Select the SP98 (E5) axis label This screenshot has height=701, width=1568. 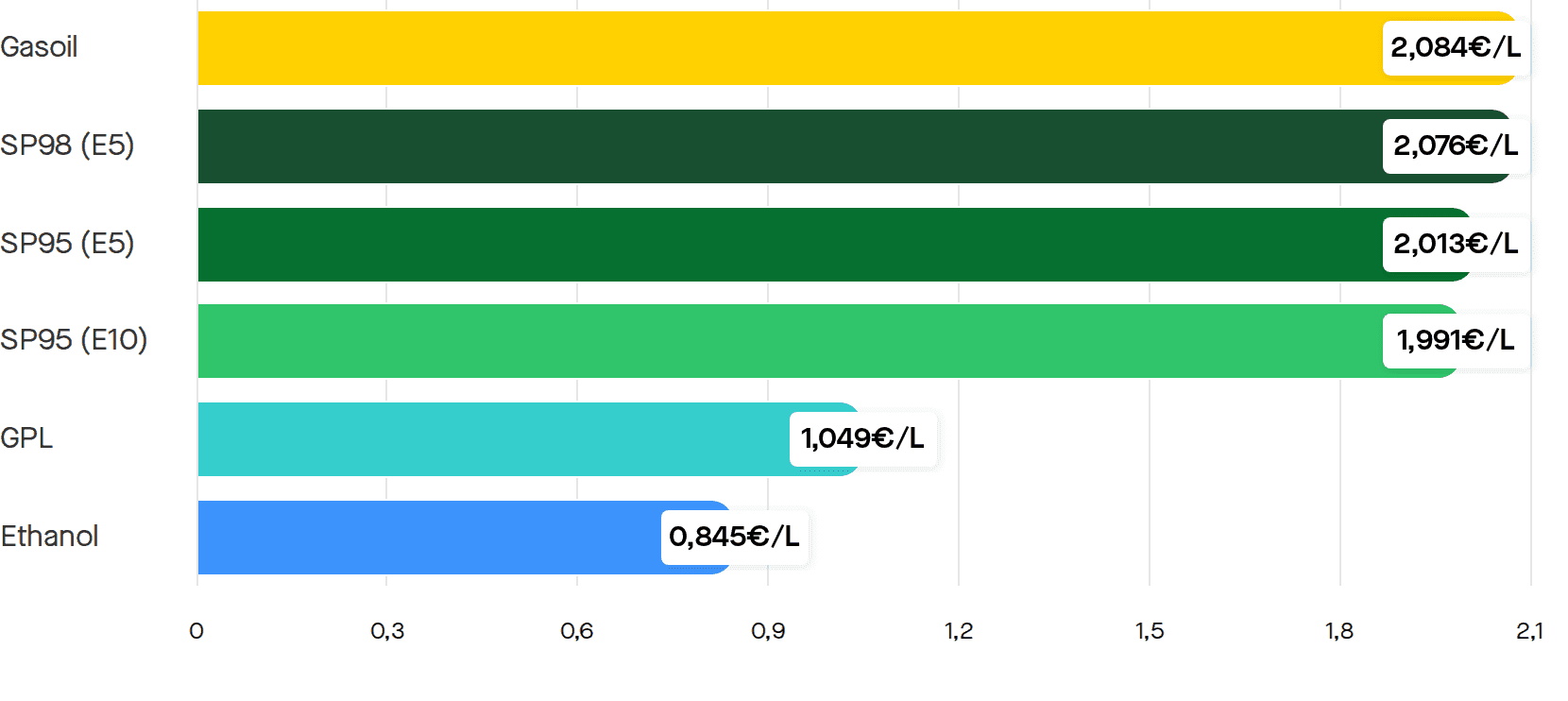(67, 145)
